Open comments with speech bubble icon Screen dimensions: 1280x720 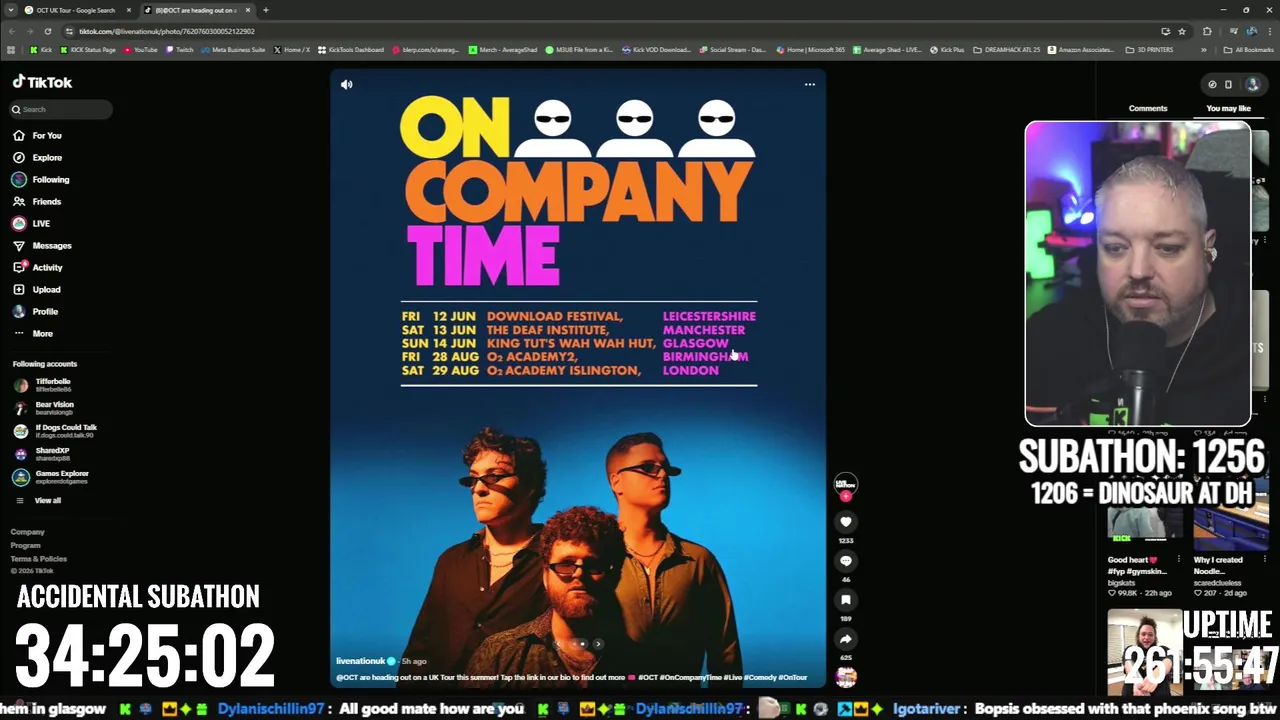point(845,561)
